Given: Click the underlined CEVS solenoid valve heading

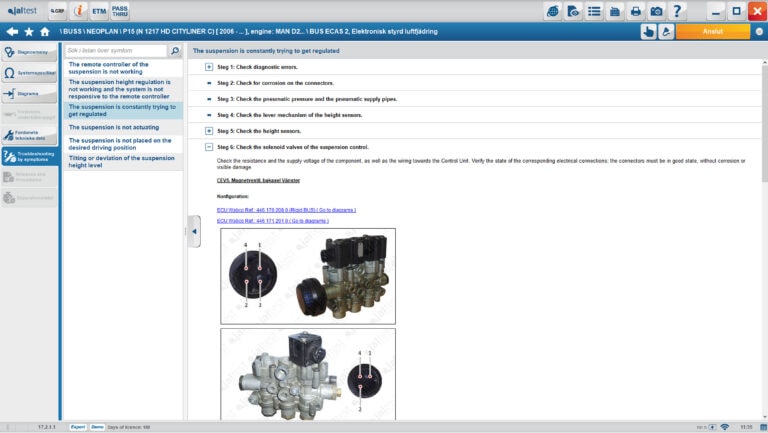Looking at the screenshot, I should pyautogui.click(x=258, y=180).
